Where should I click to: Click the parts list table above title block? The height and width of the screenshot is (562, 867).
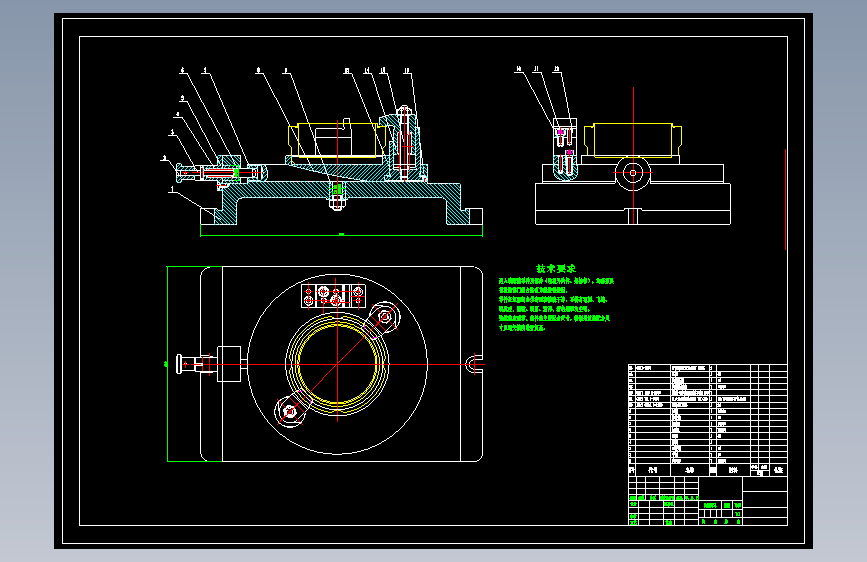(708, 420)
